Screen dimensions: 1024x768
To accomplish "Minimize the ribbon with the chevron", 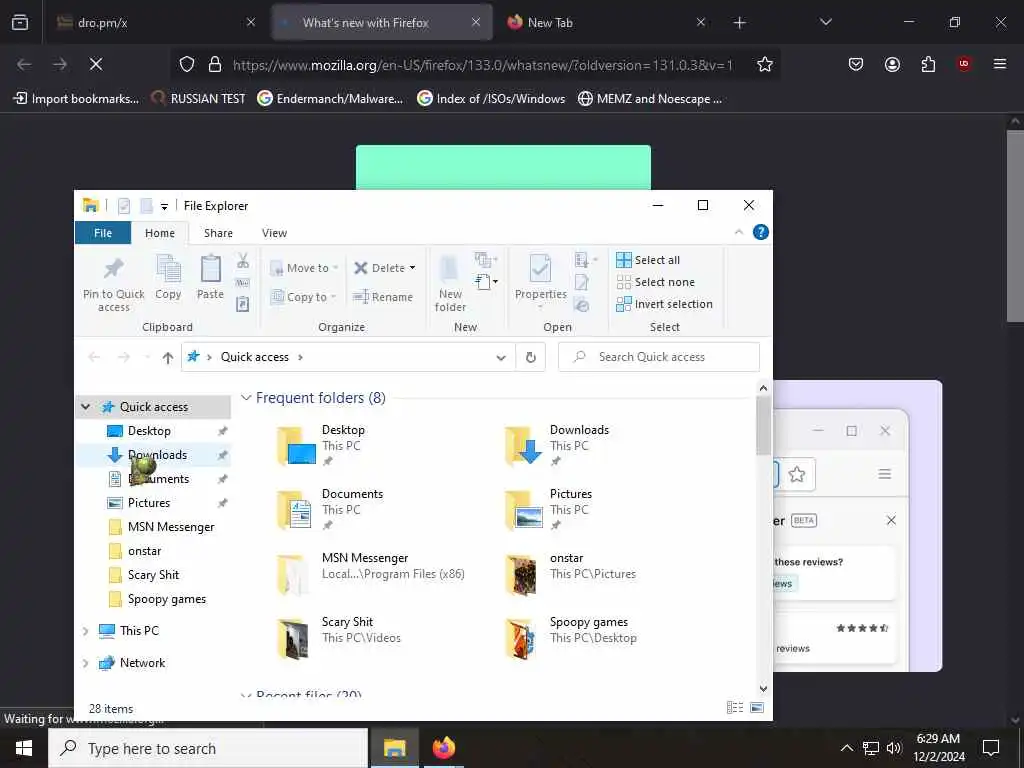I will tap(739, 232).
